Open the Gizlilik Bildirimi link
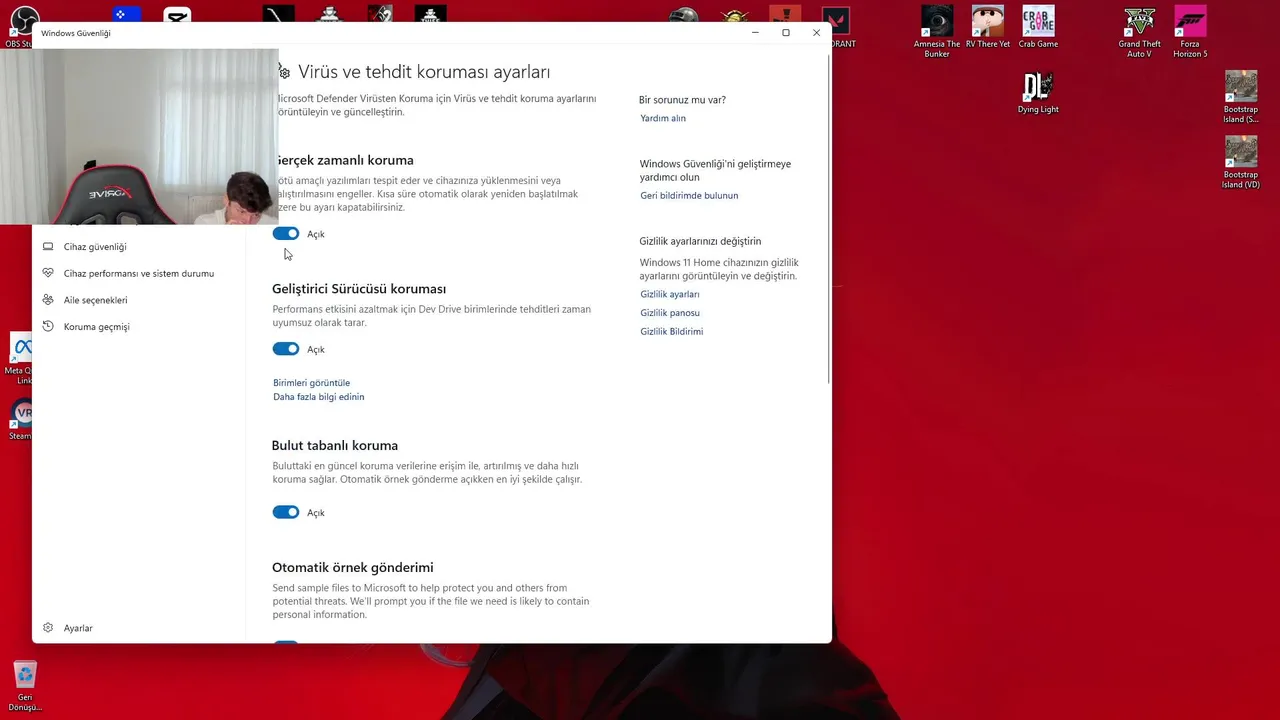Image resolution: width=1280 pixels, height=720 pixels. 672,331
